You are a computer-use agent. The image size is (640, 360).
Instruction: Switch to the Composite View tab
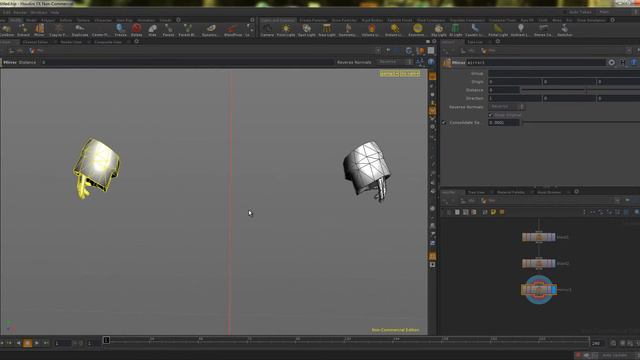(x=108, y=42)
